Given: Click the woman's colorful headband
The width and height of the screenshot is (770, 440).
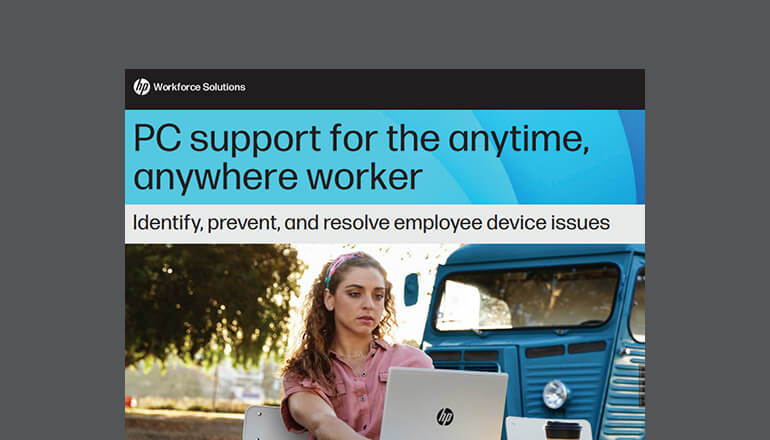Looking at the screenshot, I should pyautogui.click(x=341, y=265).
